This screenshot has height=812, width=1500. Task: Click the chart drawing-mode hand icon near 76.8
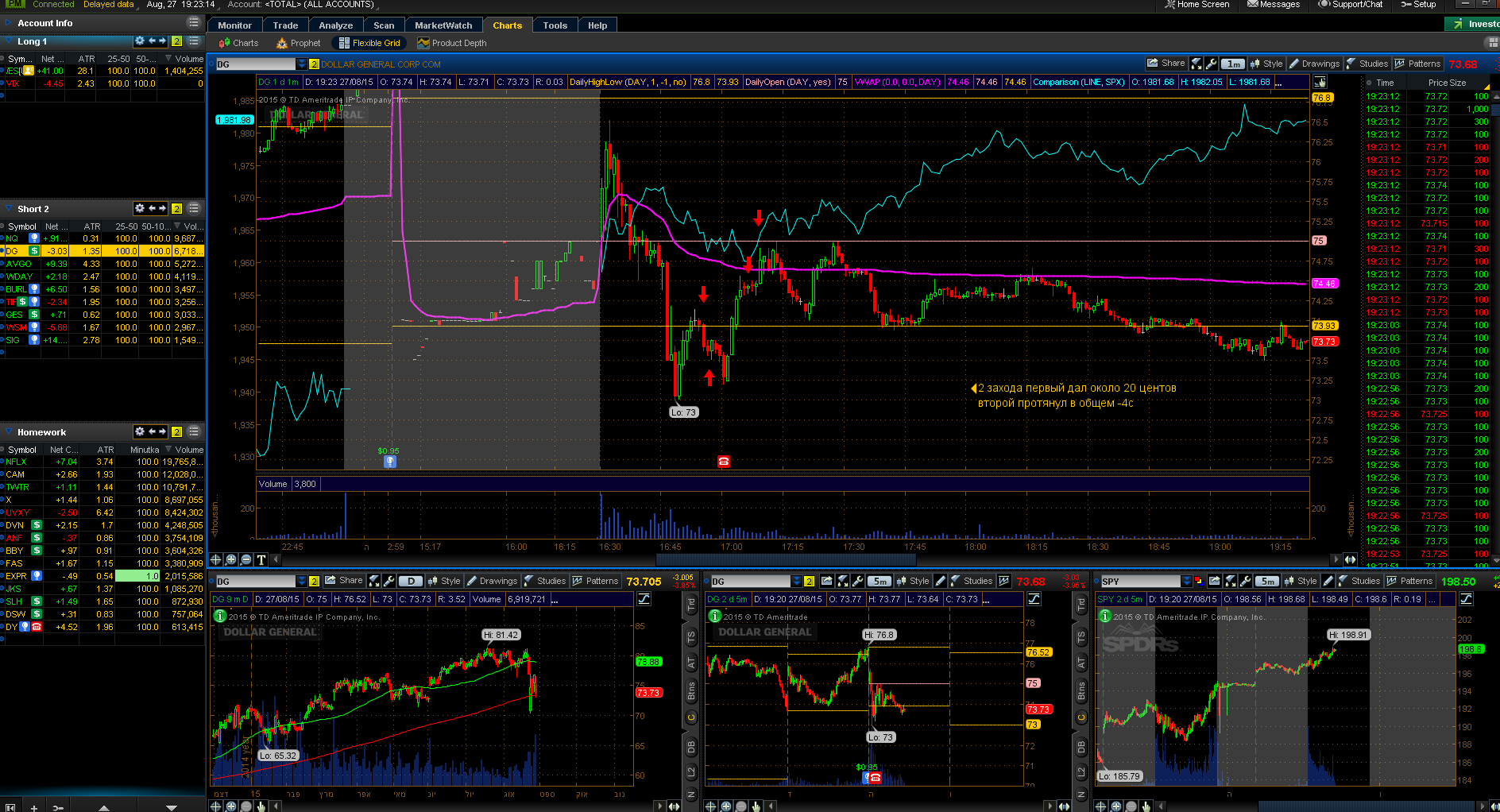1320,82
